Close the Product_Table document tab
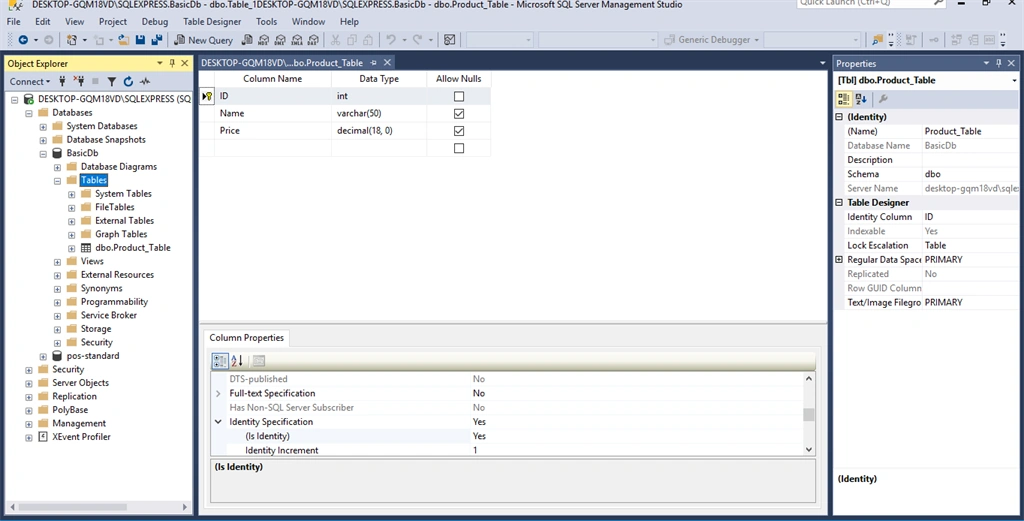This screenshot has height=521, width=1024. tap(387, 63)
